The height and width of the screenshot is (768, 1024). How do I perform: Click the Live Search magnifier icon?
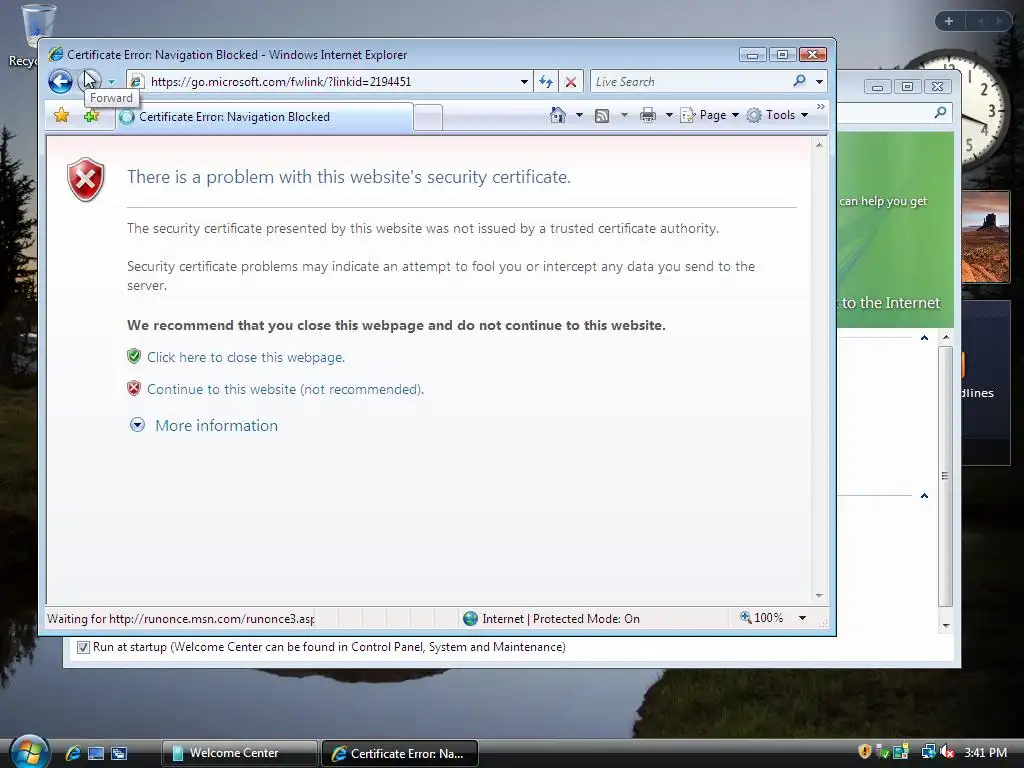point(799,81)
